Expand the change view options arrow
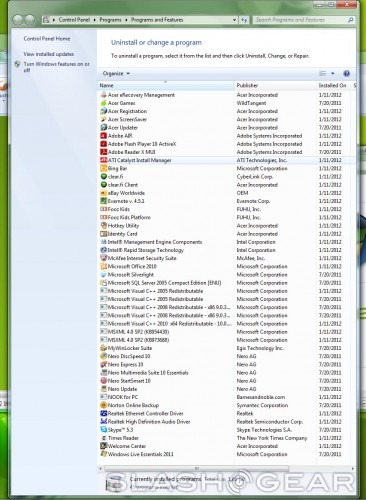 pos(332,73)
